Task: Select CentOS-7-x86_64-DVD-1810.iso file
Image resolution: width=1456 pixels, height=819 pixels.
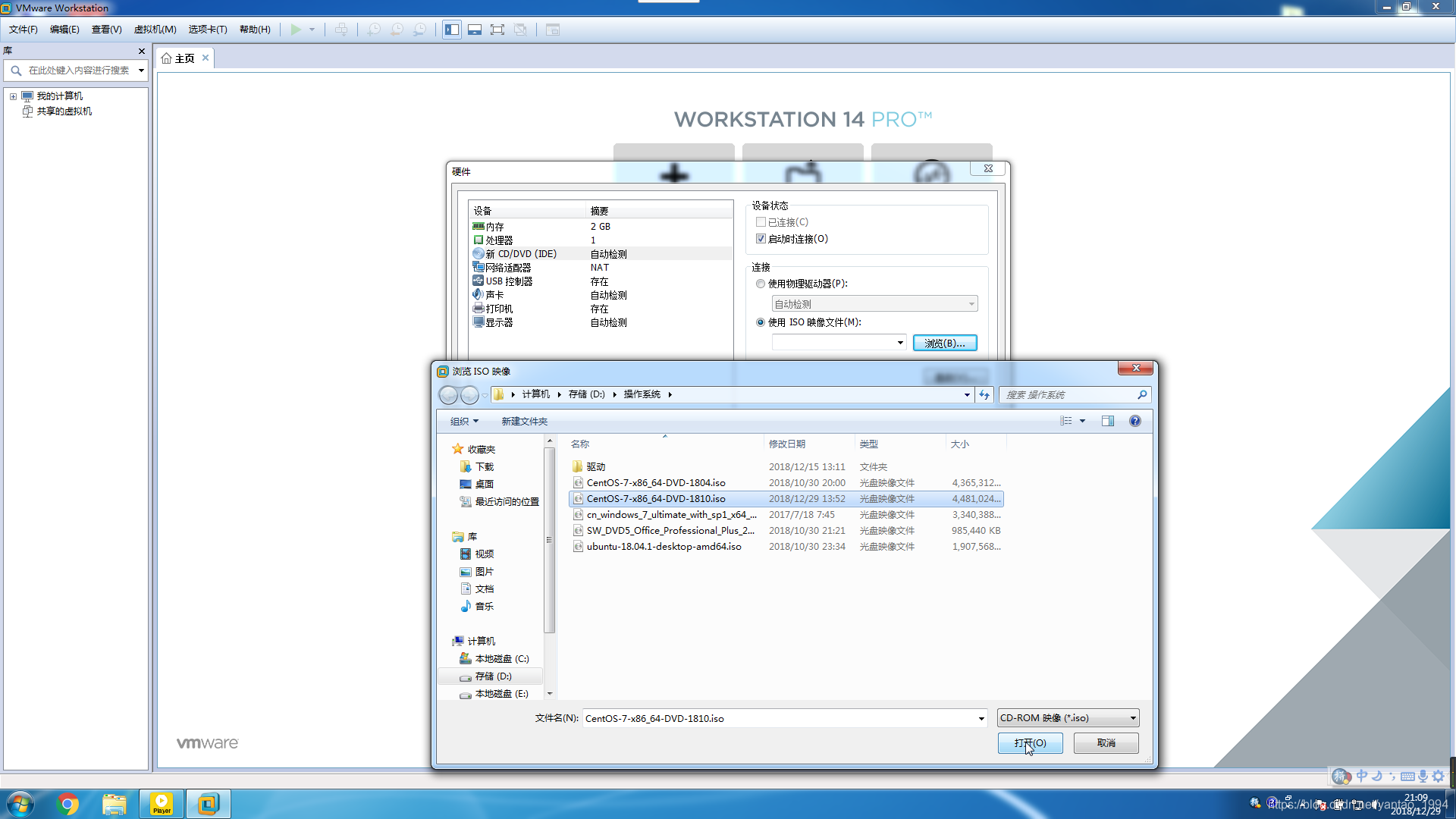Action: coord(655,498)
